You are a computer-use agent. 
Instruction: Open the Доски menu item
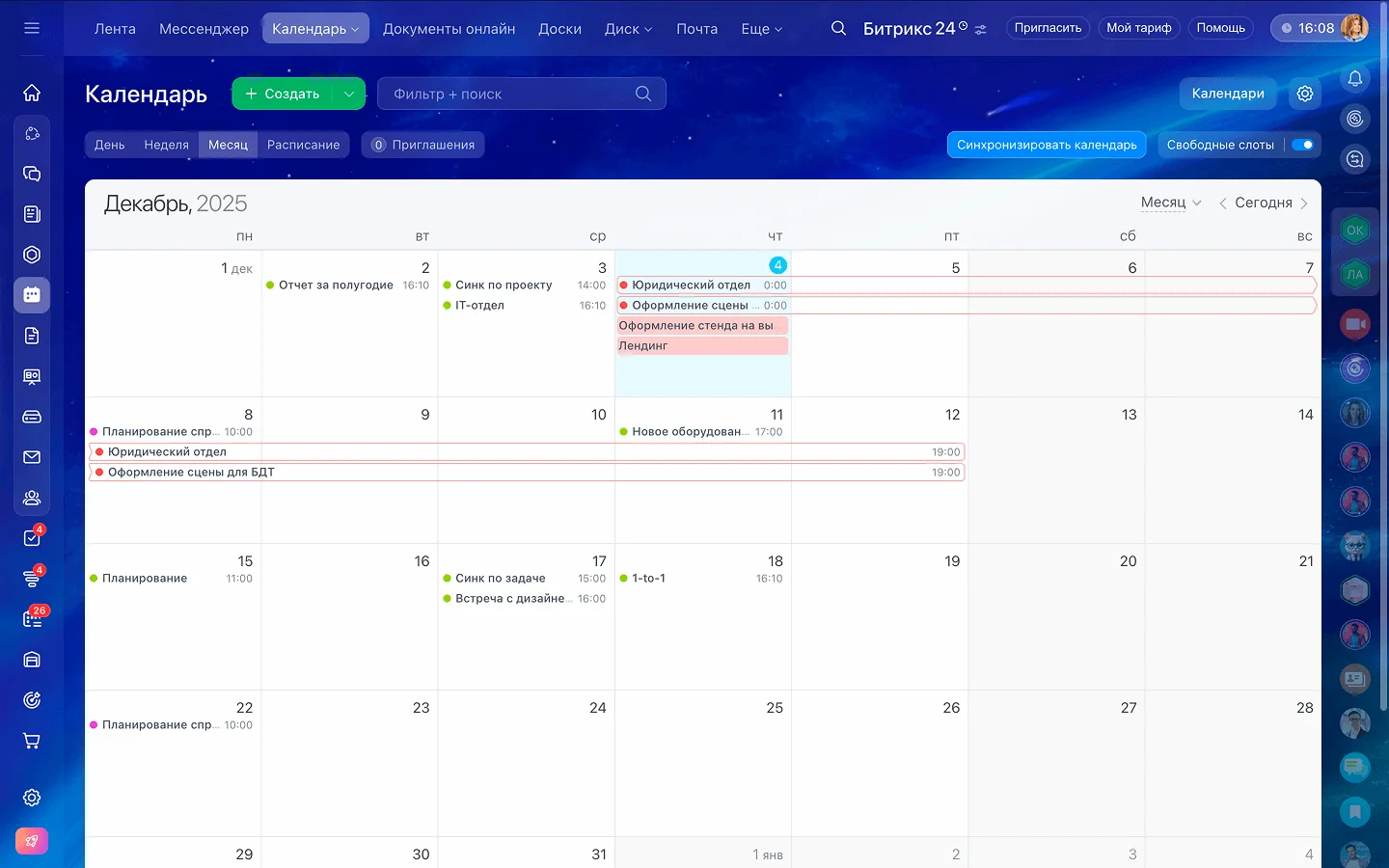[559, 29]
